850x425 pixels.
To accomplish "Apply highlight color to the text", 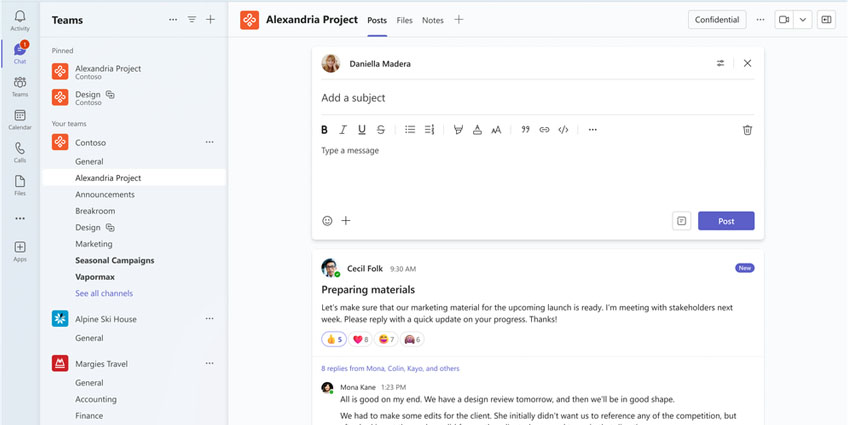I will pyautogui.click(x=458, y=130).
